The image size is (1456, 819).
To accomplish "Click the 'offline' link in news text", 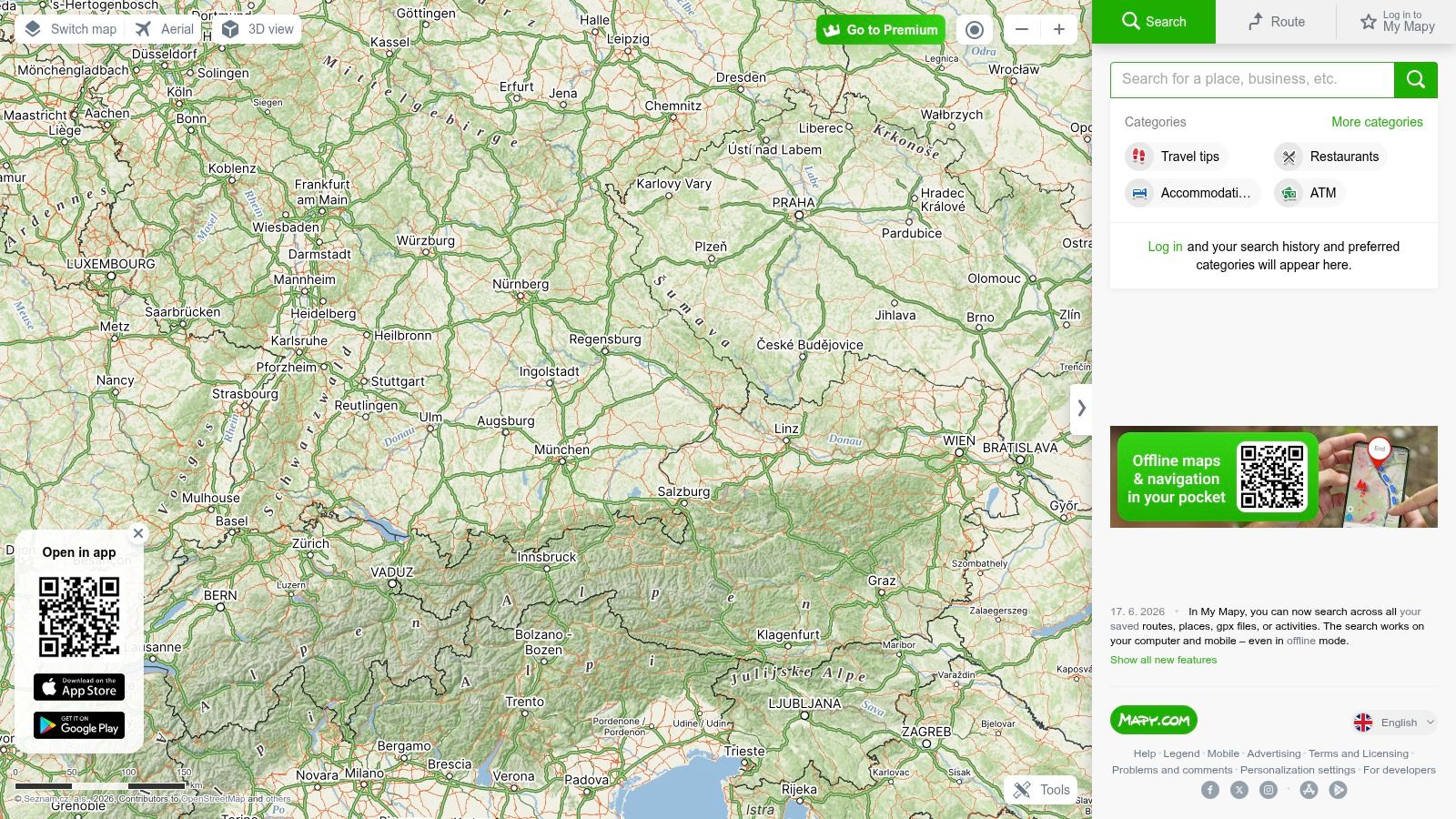I will click(x=1300, y=641).
